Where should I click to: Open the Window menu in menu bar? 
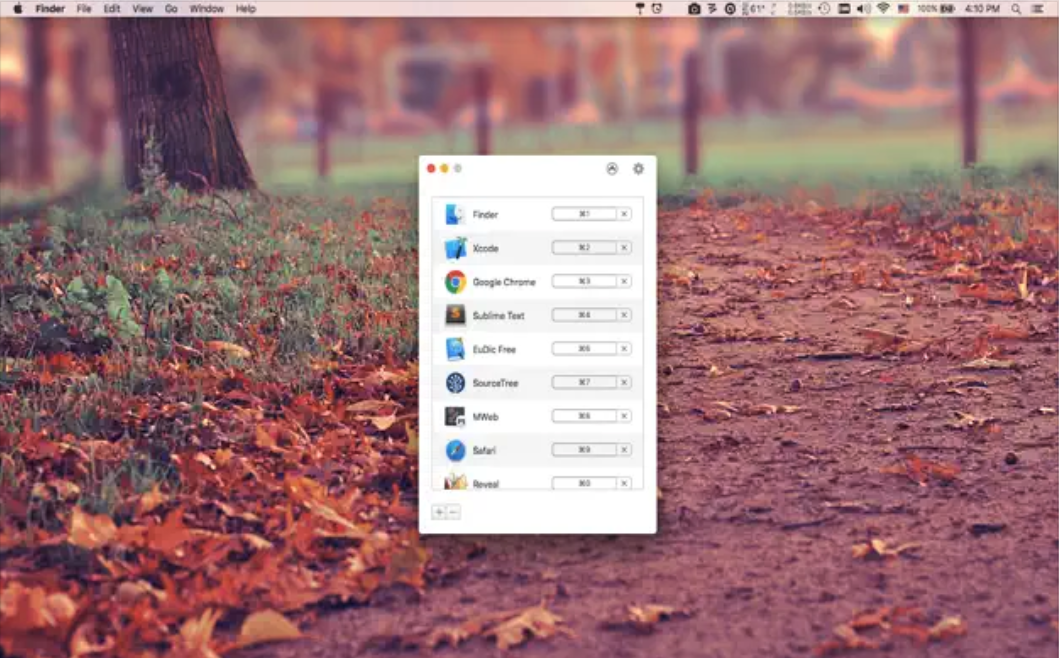[x=206, y=9]
